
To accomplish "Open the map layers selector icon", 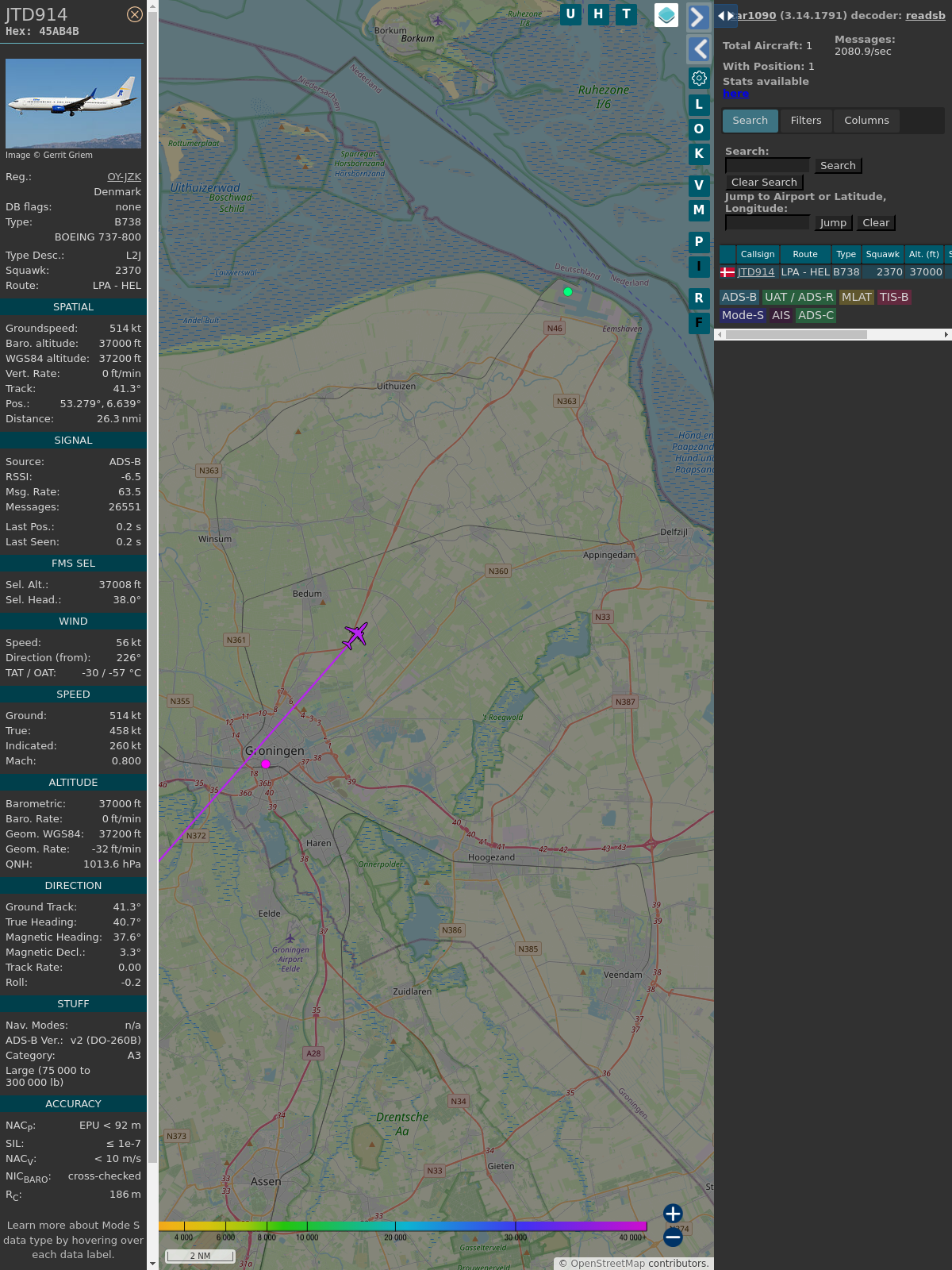I will click(x=666, y=15).
